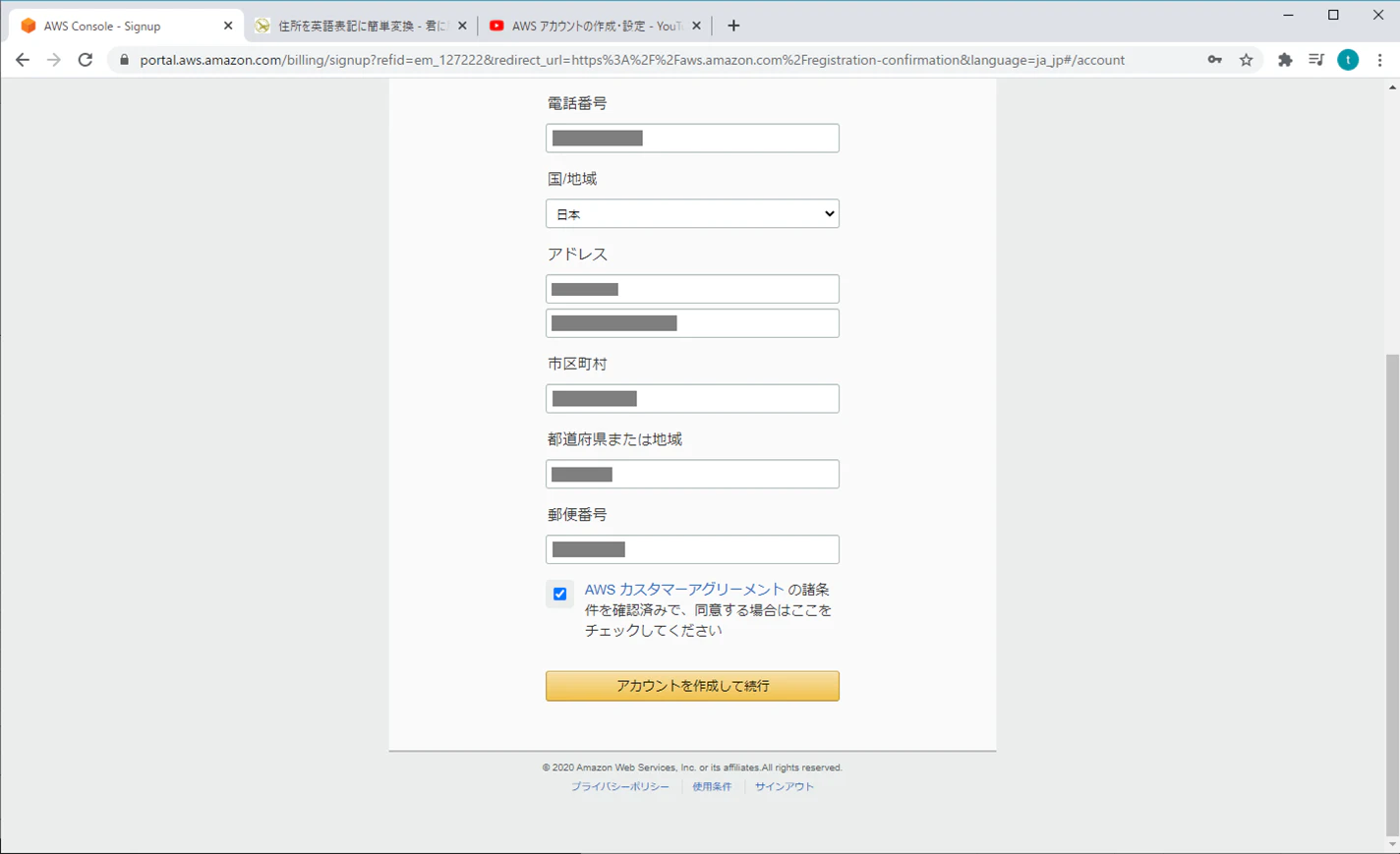Open プライバシーポリシー footer link
This screenshot has width=1400, height=854.
click(619, 786)
